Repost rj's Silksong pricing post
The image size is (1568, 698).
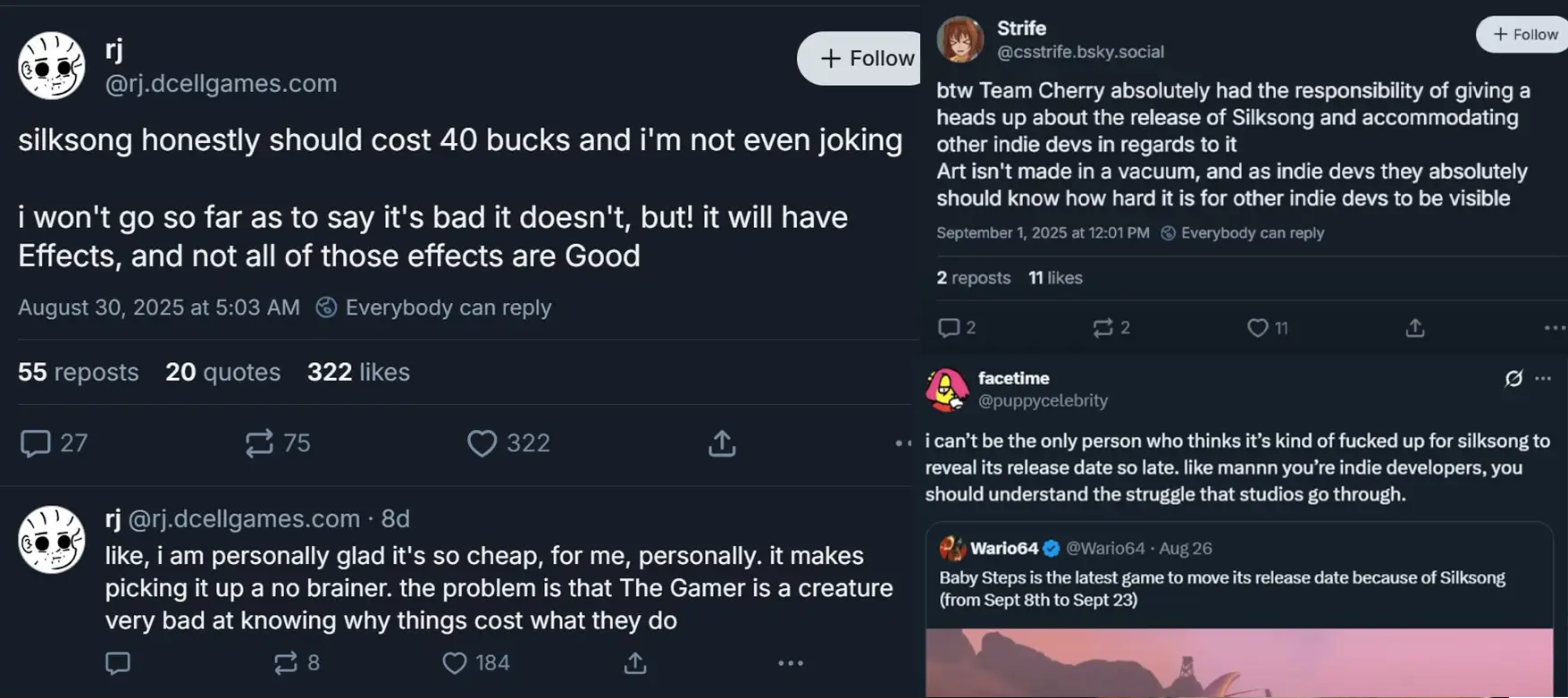[260, 443]
